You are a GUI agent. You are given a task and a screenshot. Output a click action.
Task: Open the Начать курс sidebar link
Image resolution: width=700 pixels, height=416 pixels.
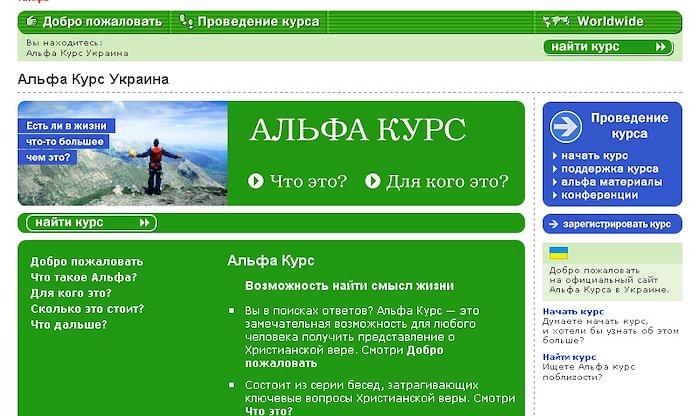(x=573, y=312)
